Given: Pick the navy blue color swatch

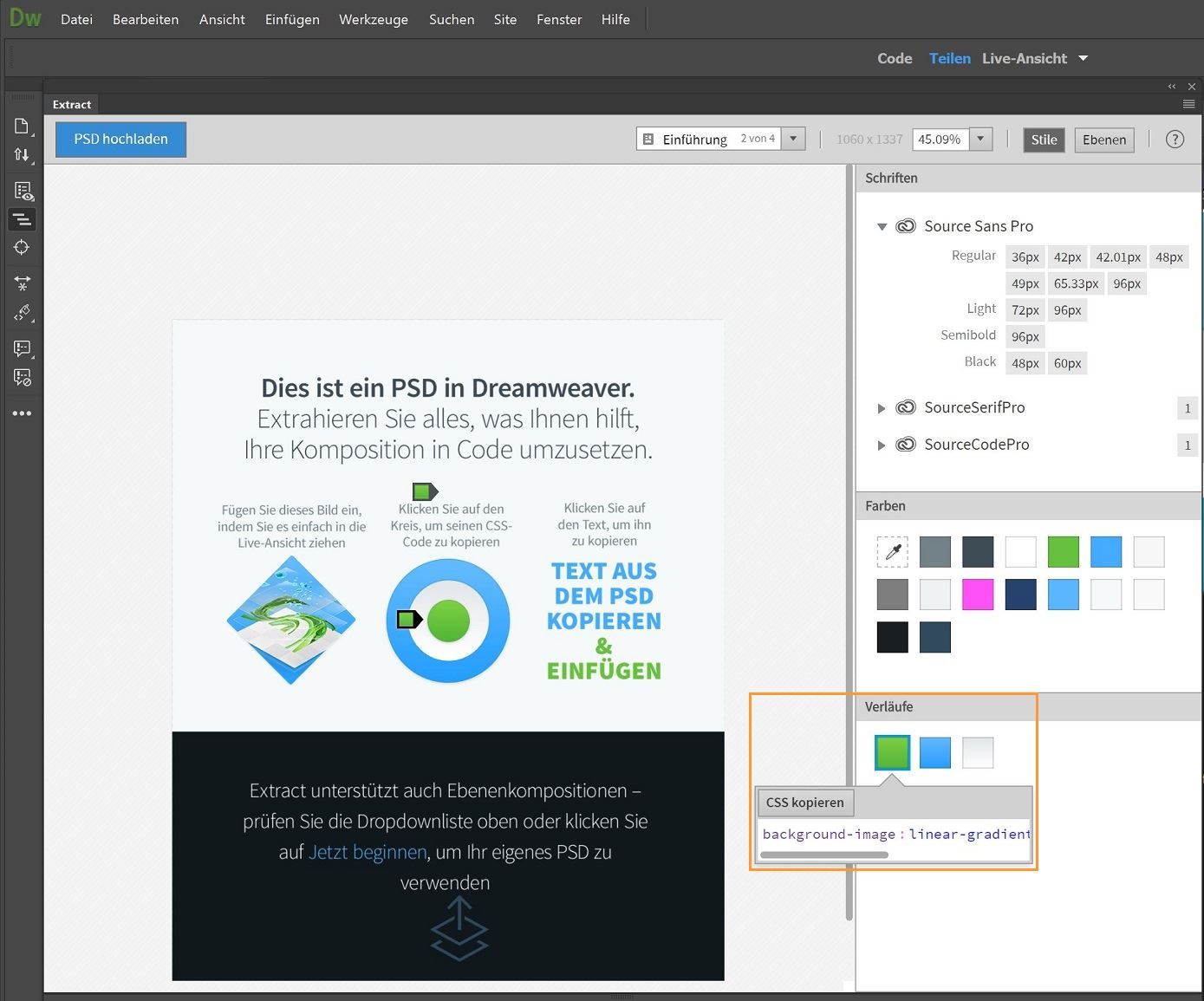Looking at the screenshot, I should [x=1021, y=595].
